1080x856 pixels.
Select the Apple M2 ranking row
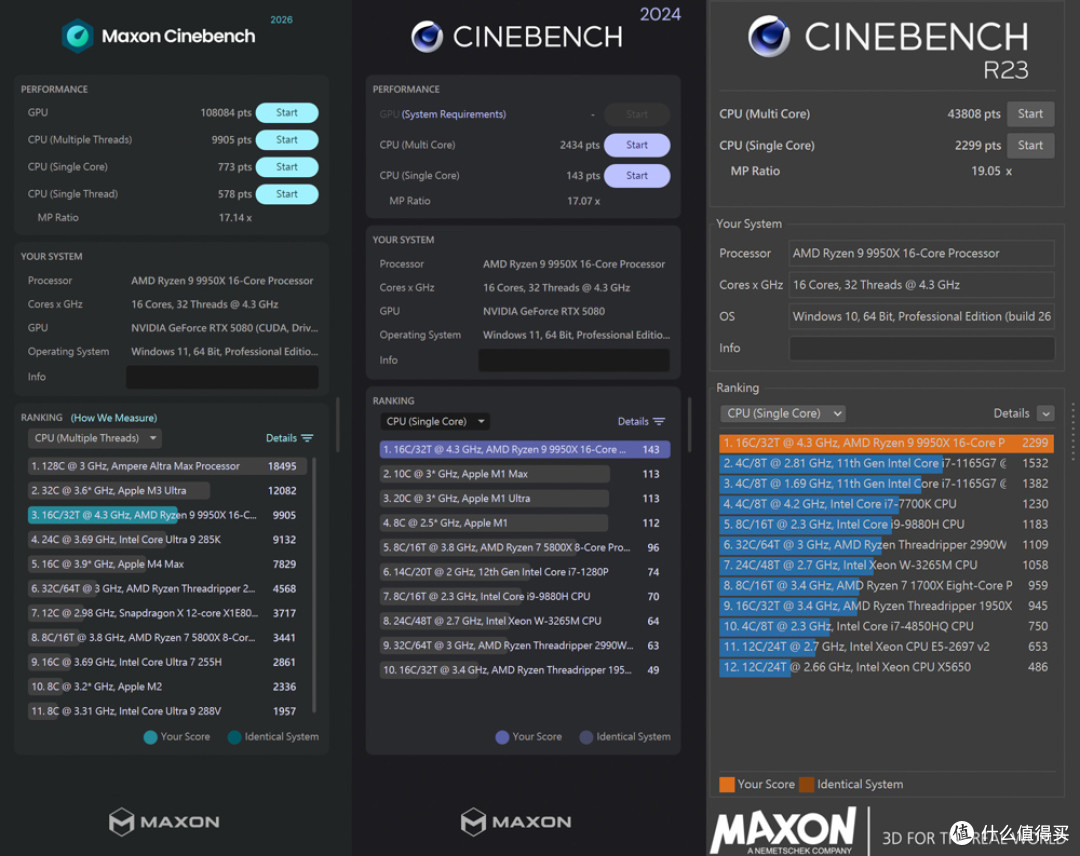point(167,687)
